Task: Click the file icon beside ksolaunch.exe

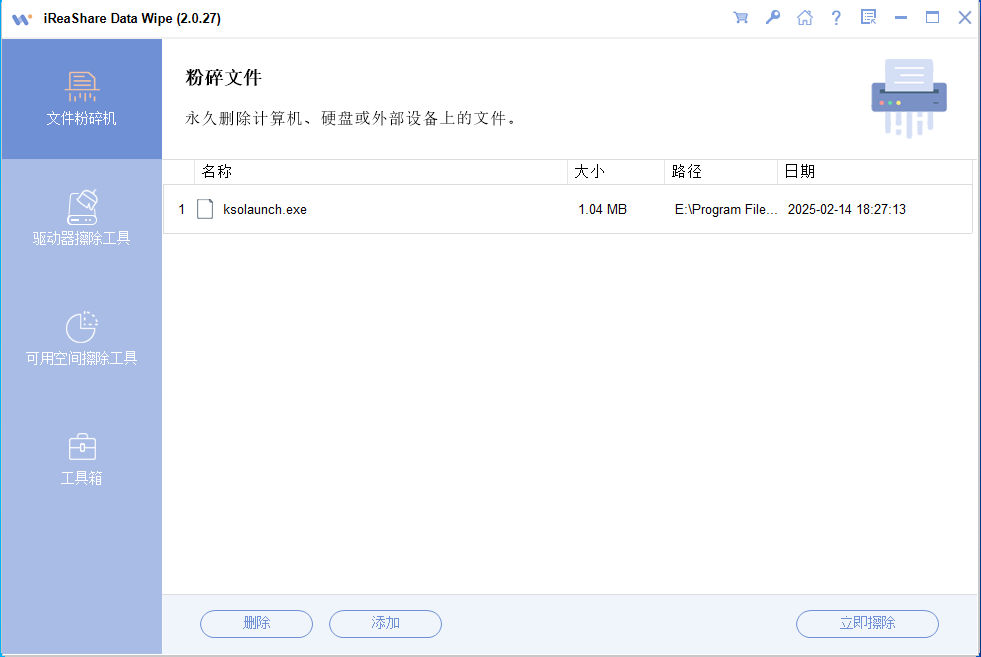Action: click(x=205, y=209)
